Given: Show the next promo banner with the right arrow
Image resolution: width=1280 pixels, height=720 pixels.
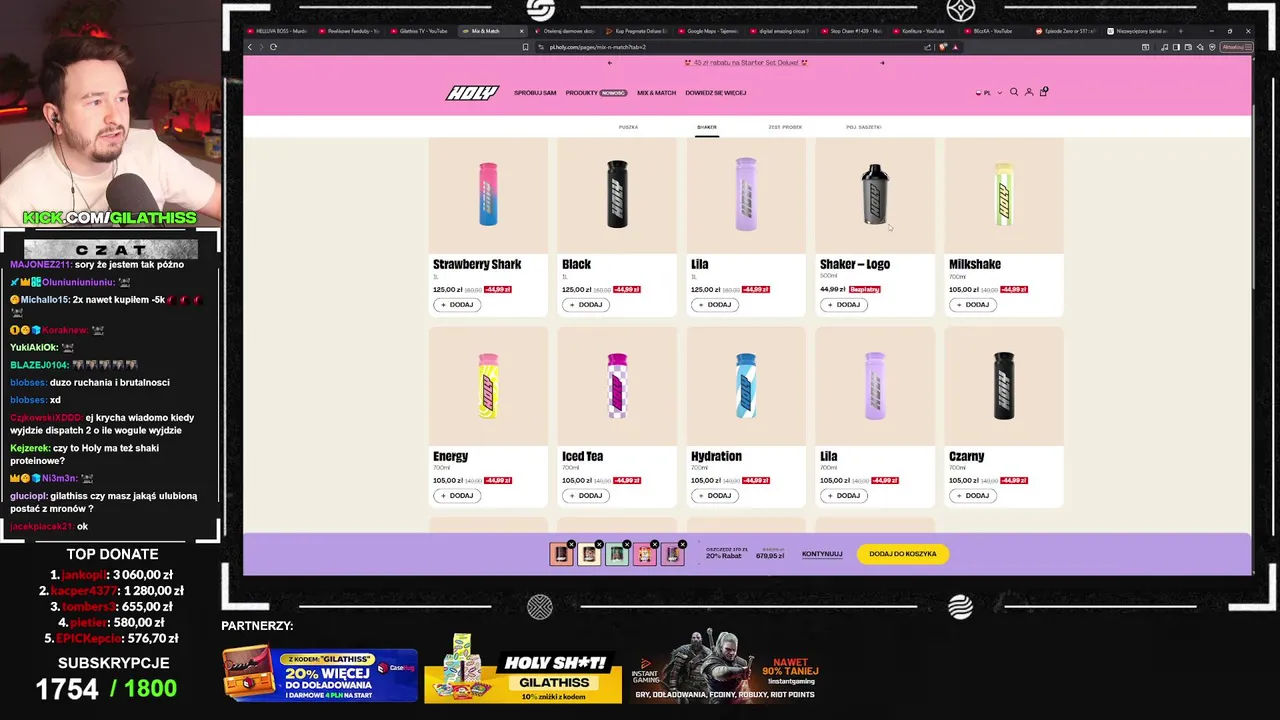Looking at the screenshot, I should coord(882,63).
